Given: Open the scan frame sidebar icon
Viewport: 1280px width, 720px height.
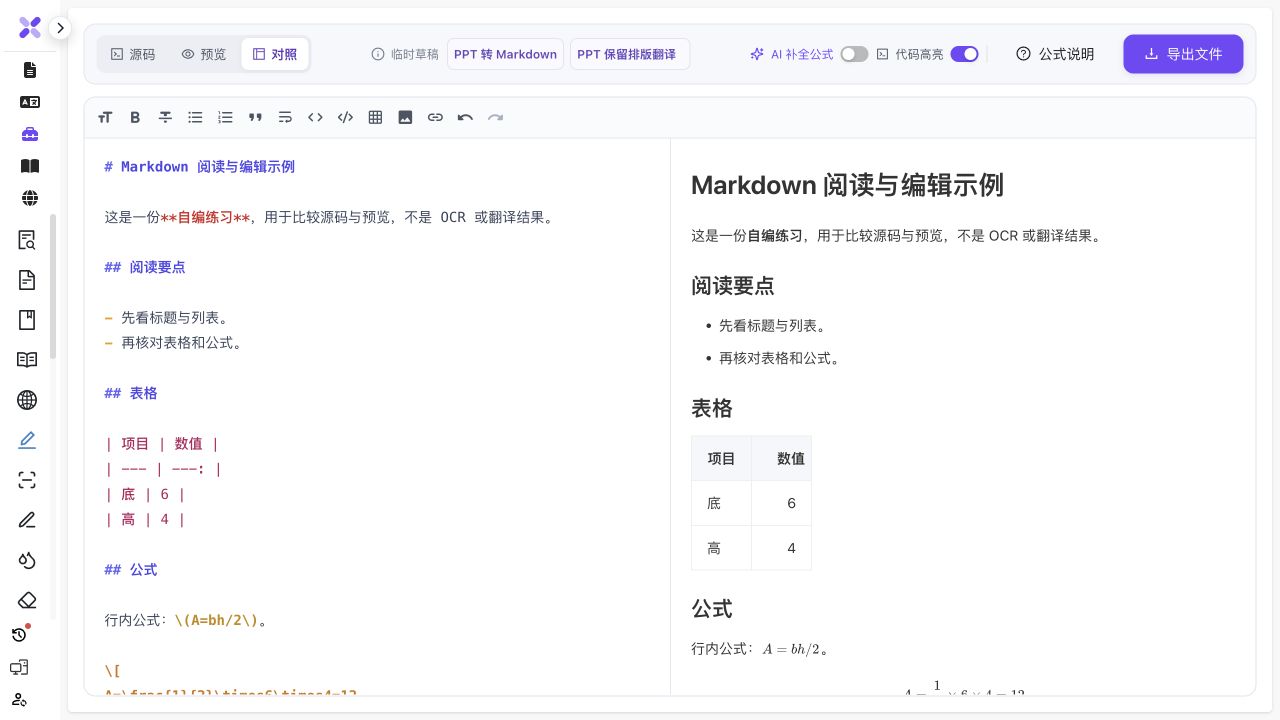Looking at the screenshot, I should (x=27, y=480).
